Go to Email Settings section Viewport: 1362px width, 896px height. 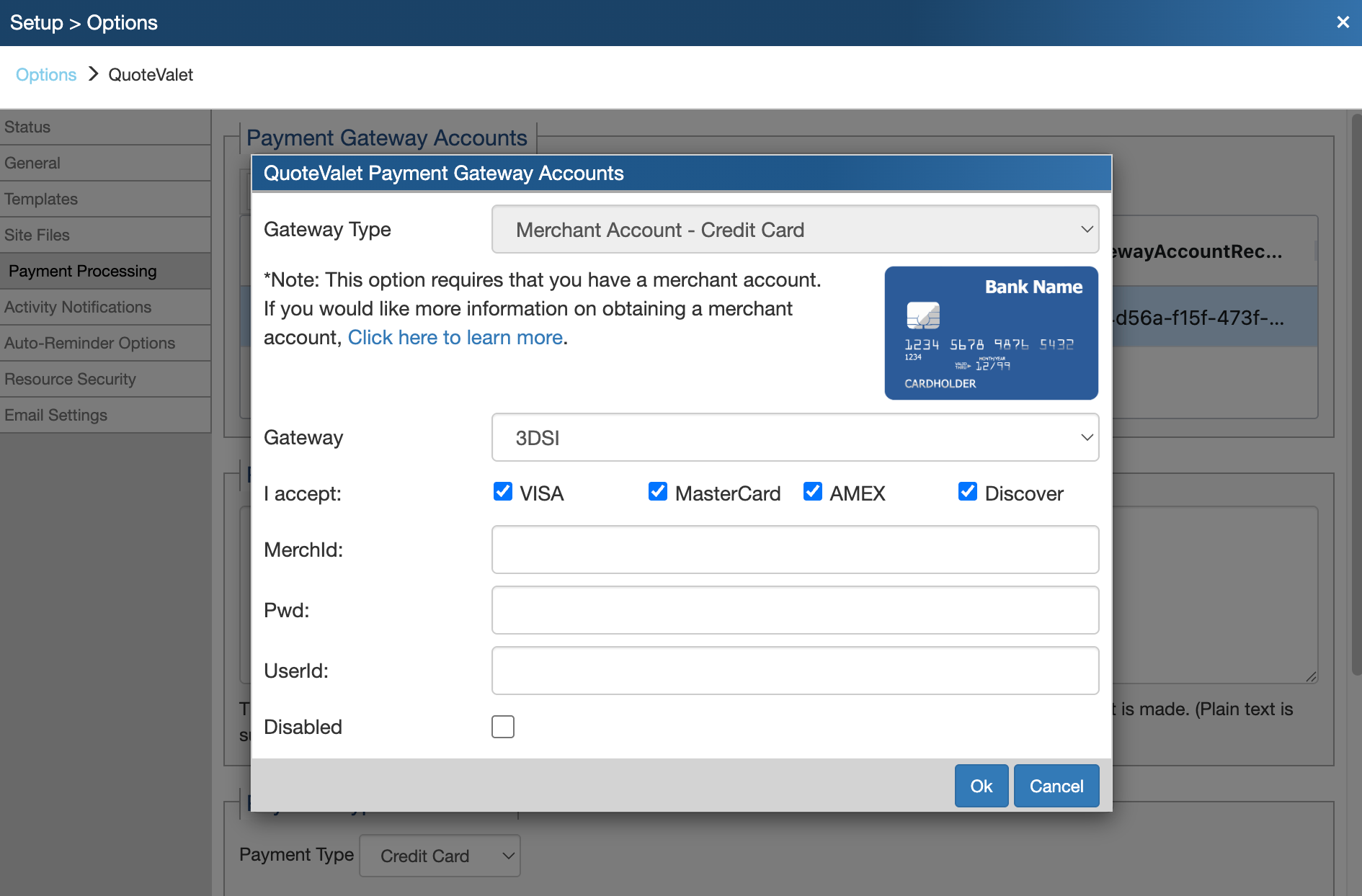56,415
